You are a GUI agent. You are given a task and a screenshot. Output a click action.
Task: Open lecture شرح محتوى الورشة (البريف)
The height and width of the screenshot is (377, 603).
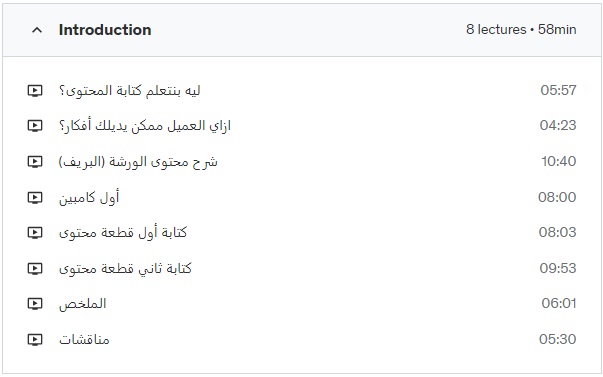pos(138,162)
